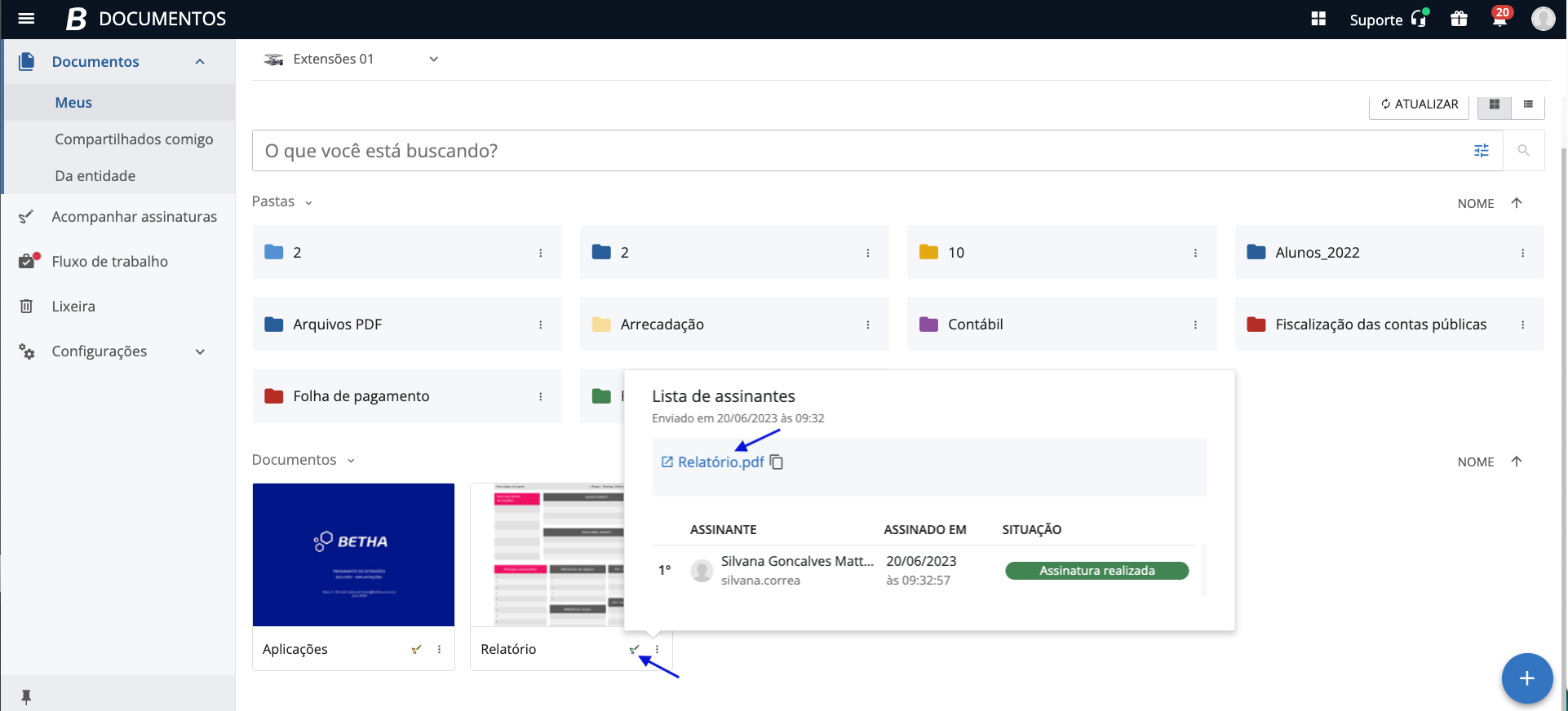Expand the Extensões 01 entity dropdown

(x=433, y=60)
